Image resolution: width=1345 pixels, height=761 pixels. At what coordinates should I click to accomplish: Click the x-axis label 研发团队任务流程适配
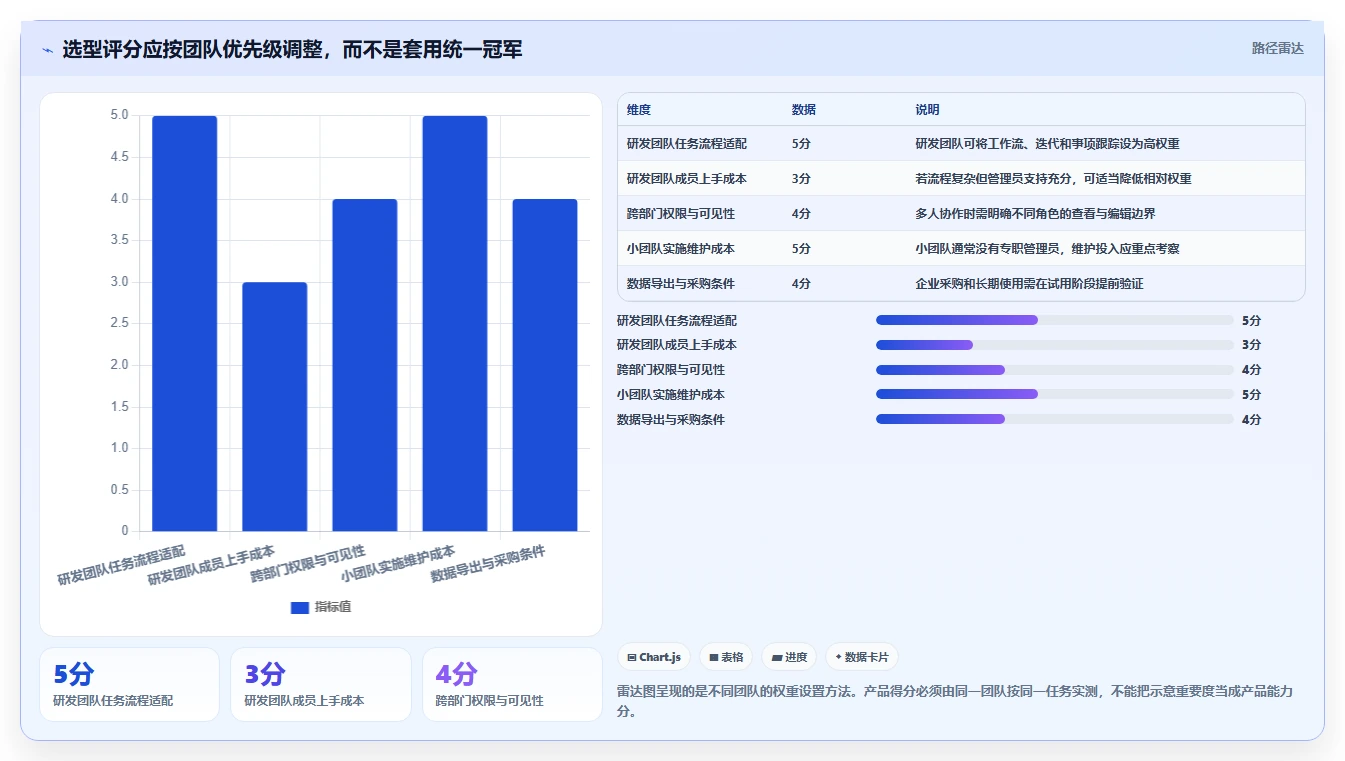pos(121,565)
